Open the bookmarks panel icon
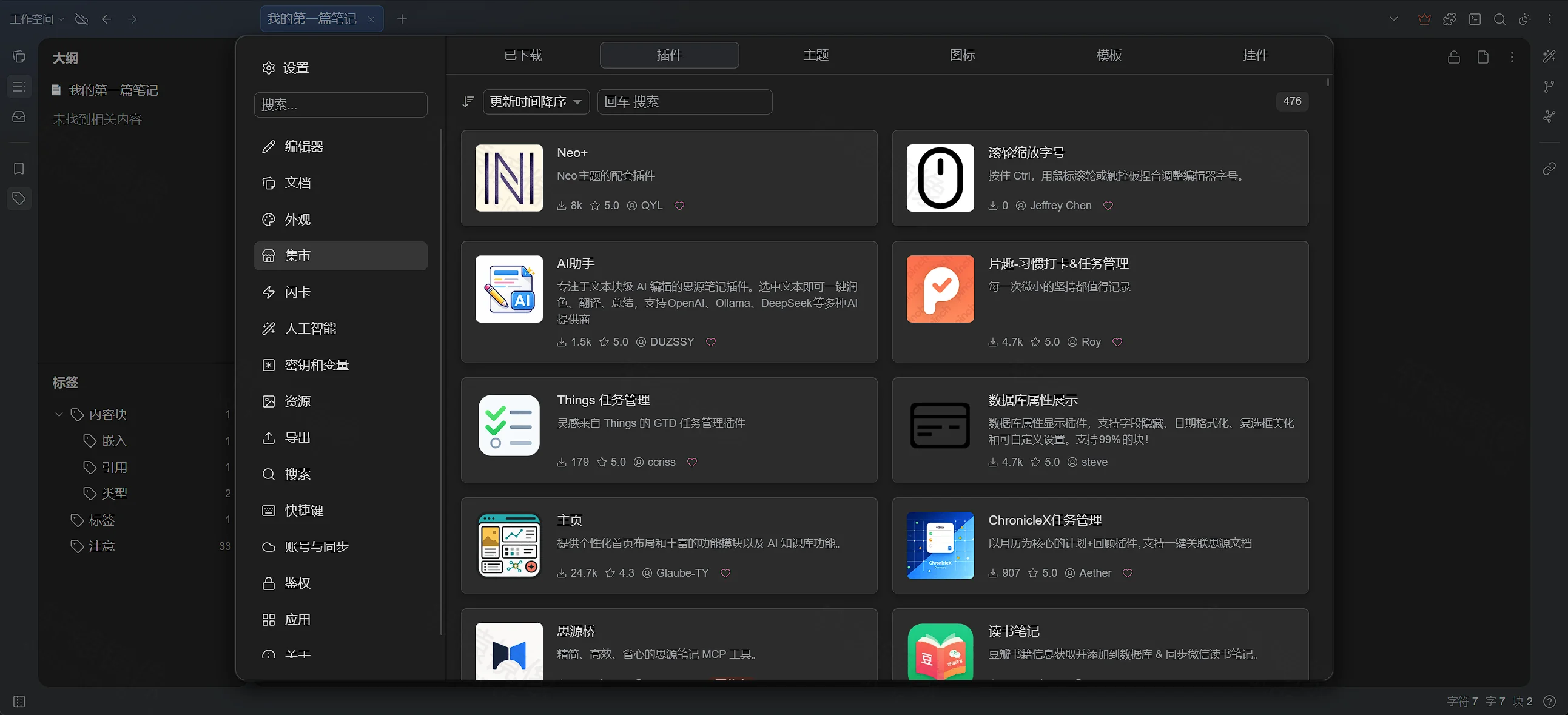The height and width of the screenshot is (715, 1568). tap(19, 169)
